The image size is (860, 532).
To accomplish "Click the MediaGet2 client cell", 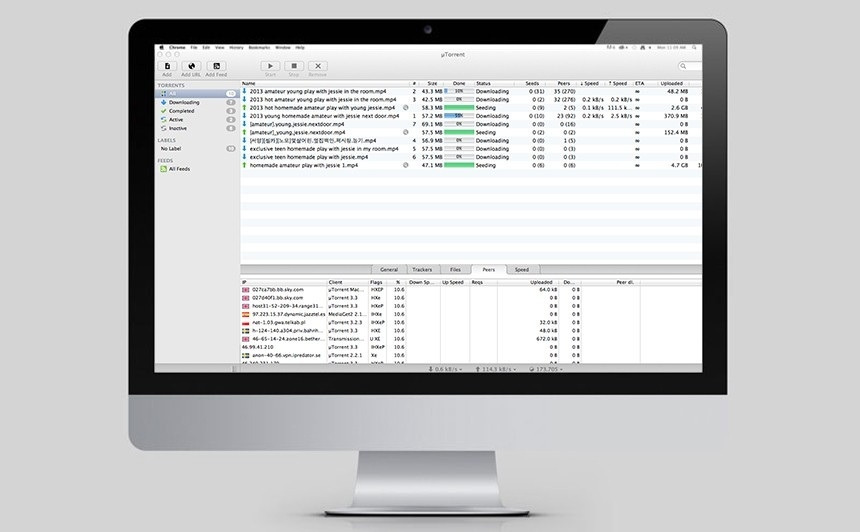I will coord(347,314).
